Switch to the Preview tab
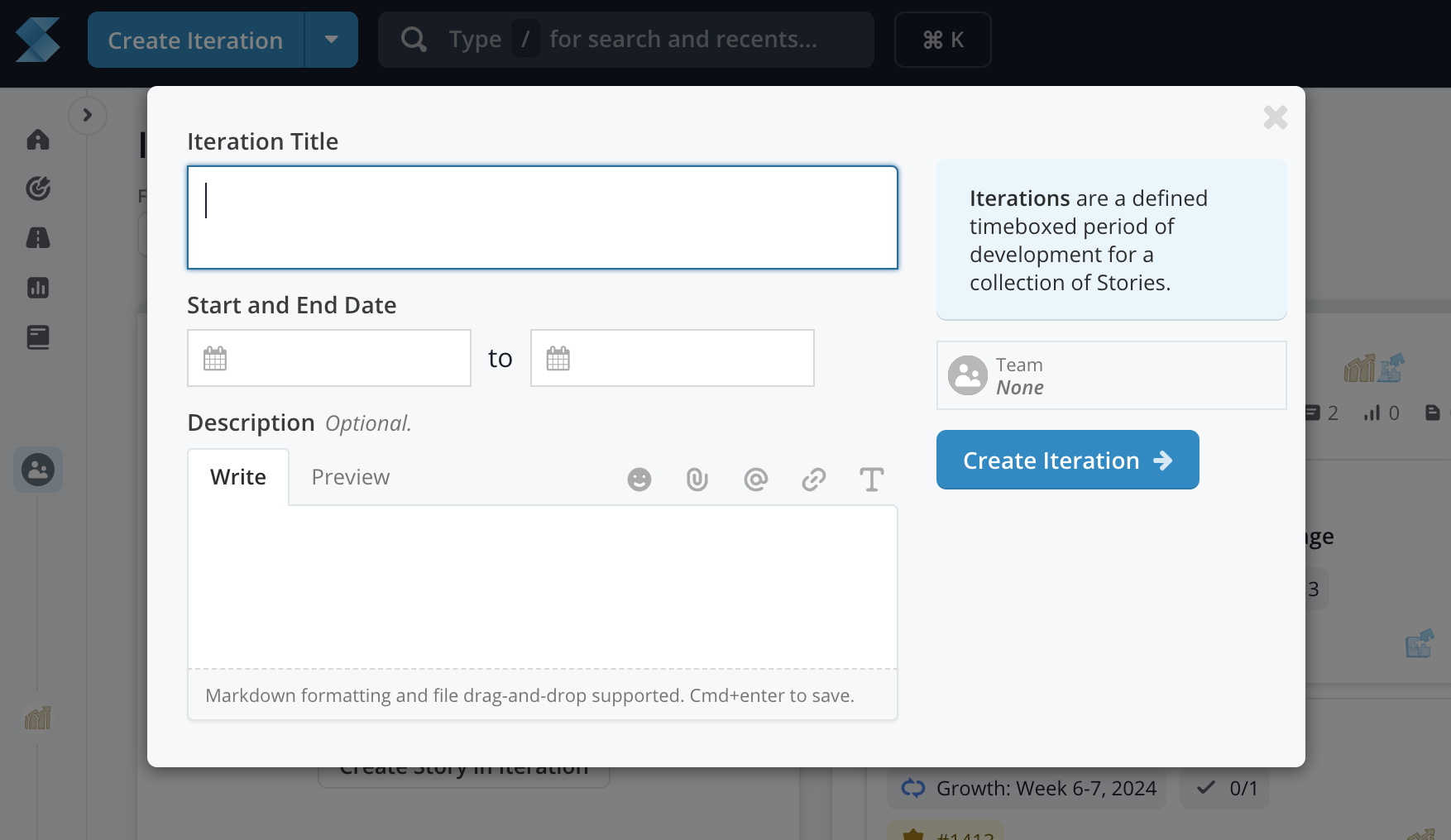The height and width of the screenshot is (840, 1451). coord(351,477)
